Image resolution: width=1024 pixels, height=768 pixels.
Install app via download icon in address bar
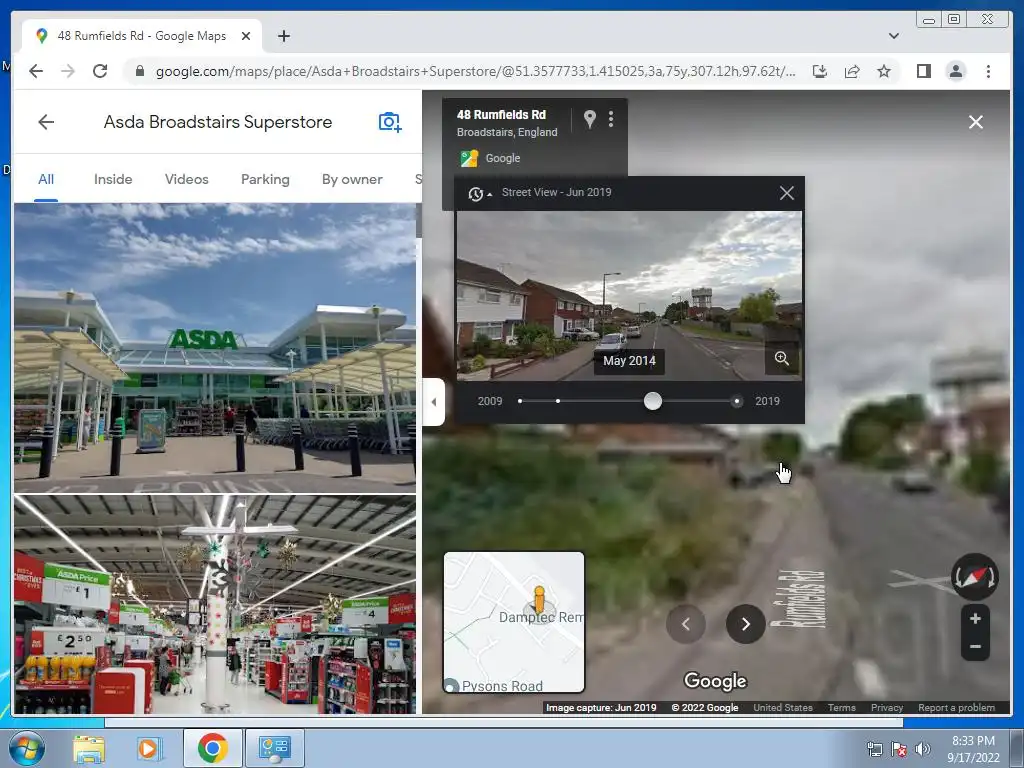coord(820,71)
